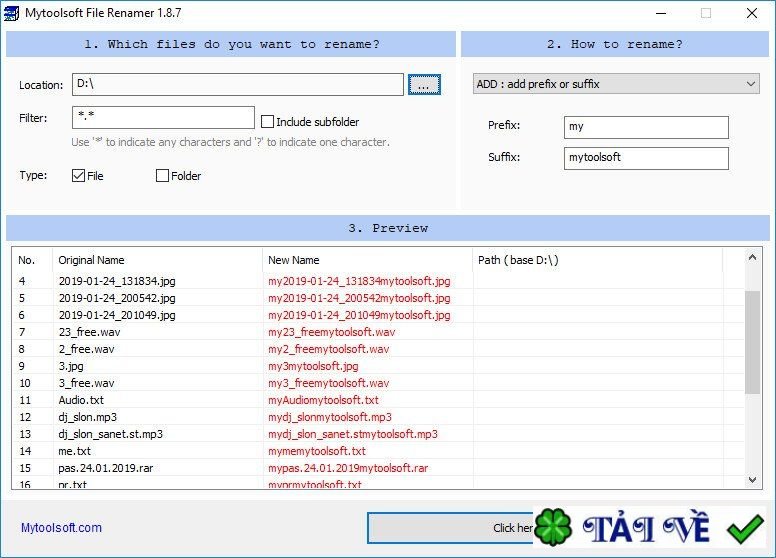Click the 'Click here' rename button
The width and height of the screenshot is (776, 558).
pos(450,528)
